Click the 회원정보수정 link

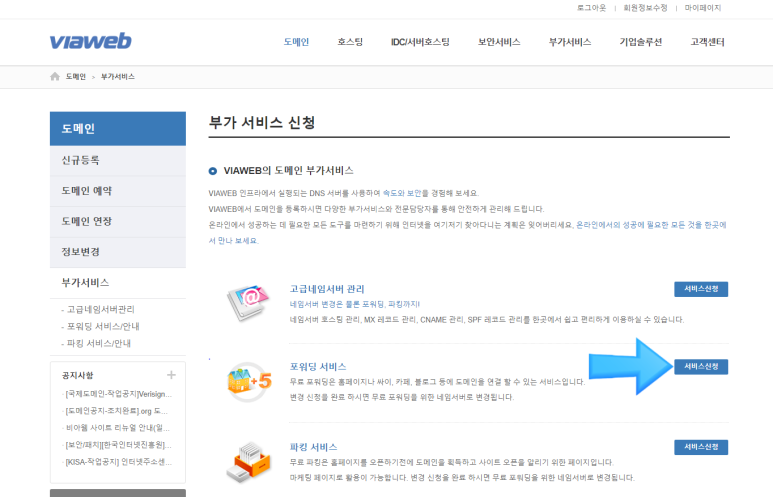click(645, 8)
